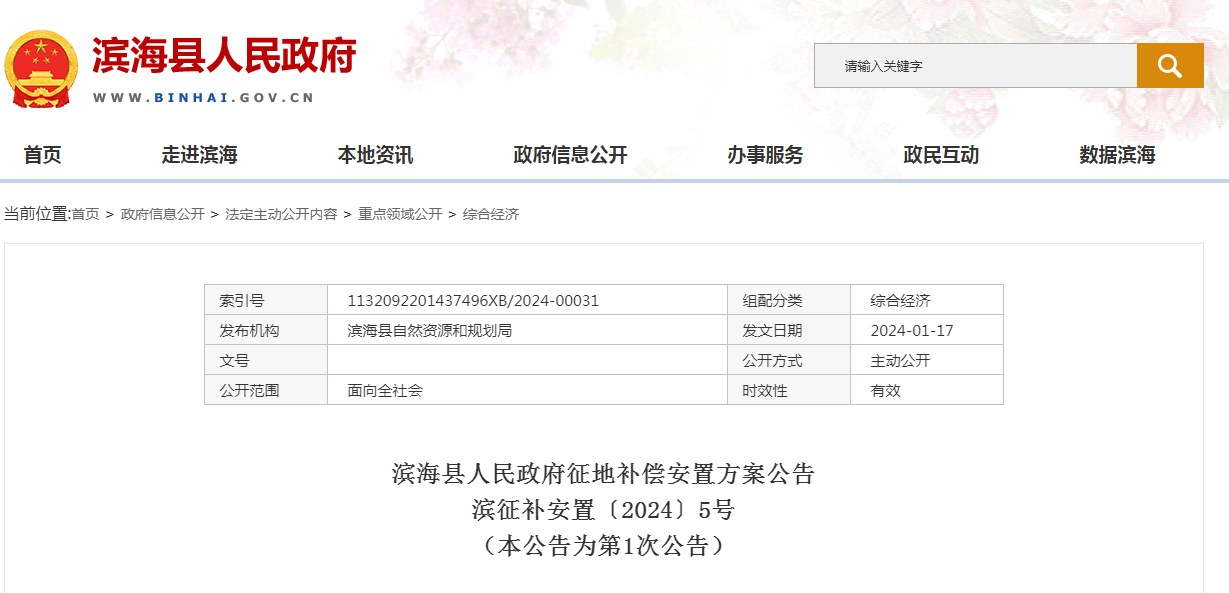This screenshot has width=1229, height=593.
Task: Click the 综合经济 breadcrumb link
Action: pos(490,214)
